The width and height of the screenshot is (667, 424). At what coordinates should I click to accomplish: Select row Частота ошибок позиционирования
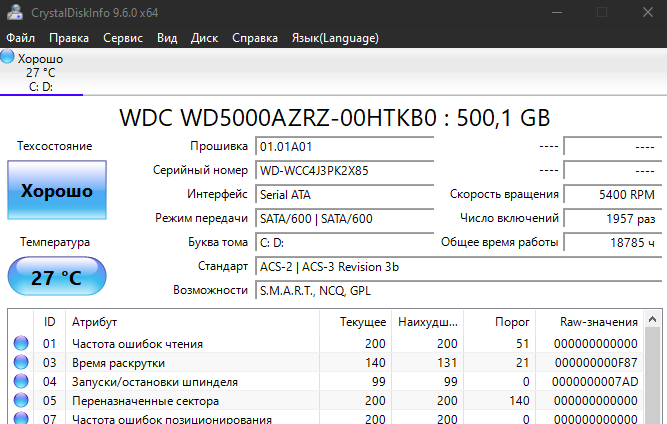point(326,417)
